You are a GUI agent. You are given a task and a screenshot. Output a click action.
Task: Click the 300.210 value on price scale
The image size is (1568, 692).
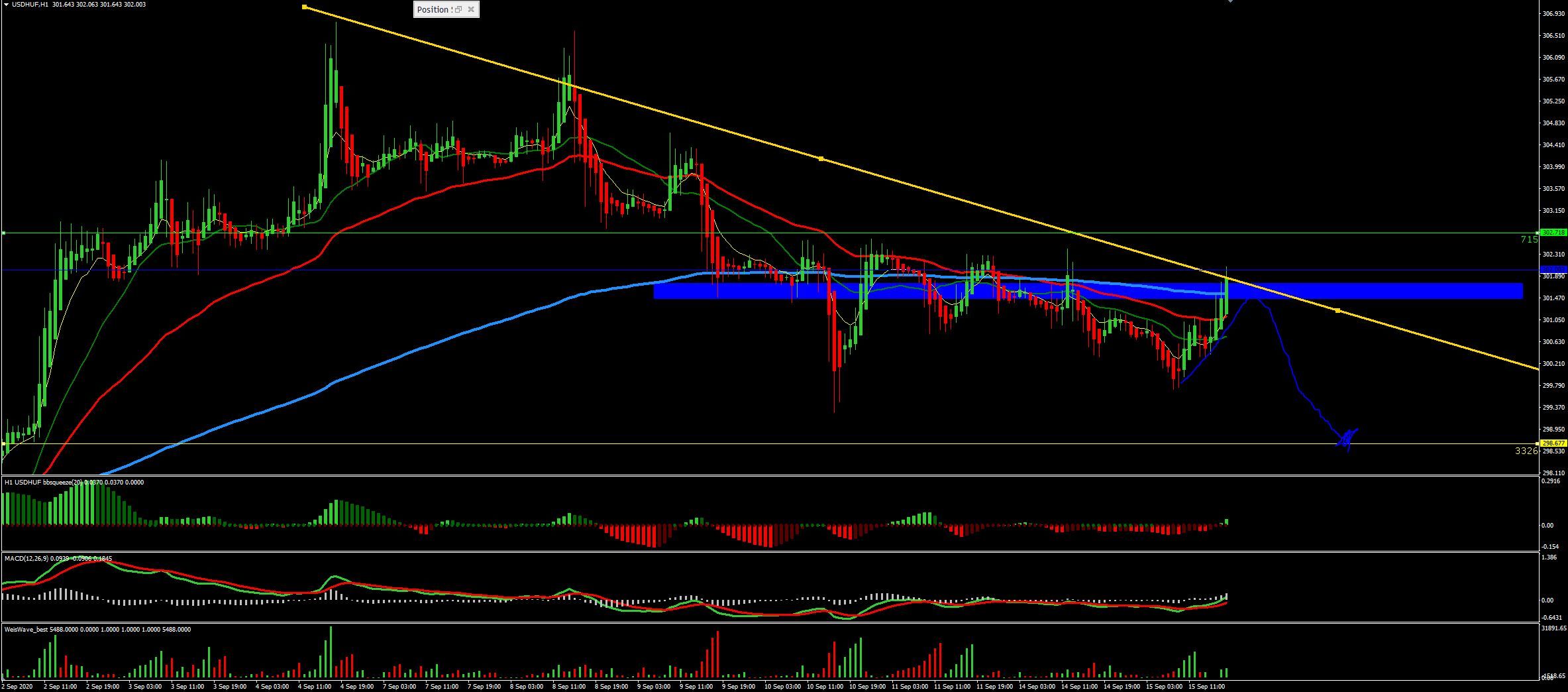1554,363
